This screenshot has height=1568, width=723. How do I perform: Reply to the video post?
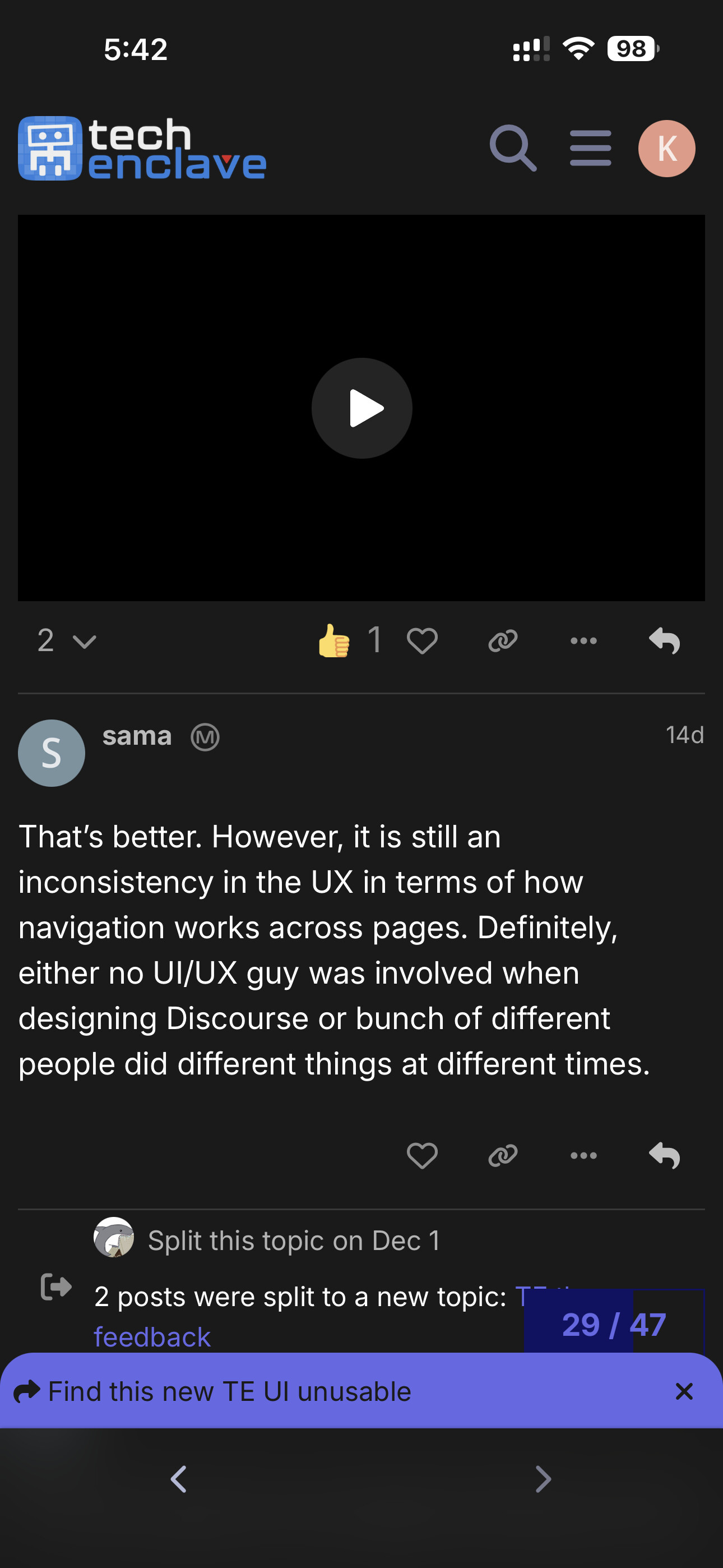pyautogui.click(x=664, y=641)
